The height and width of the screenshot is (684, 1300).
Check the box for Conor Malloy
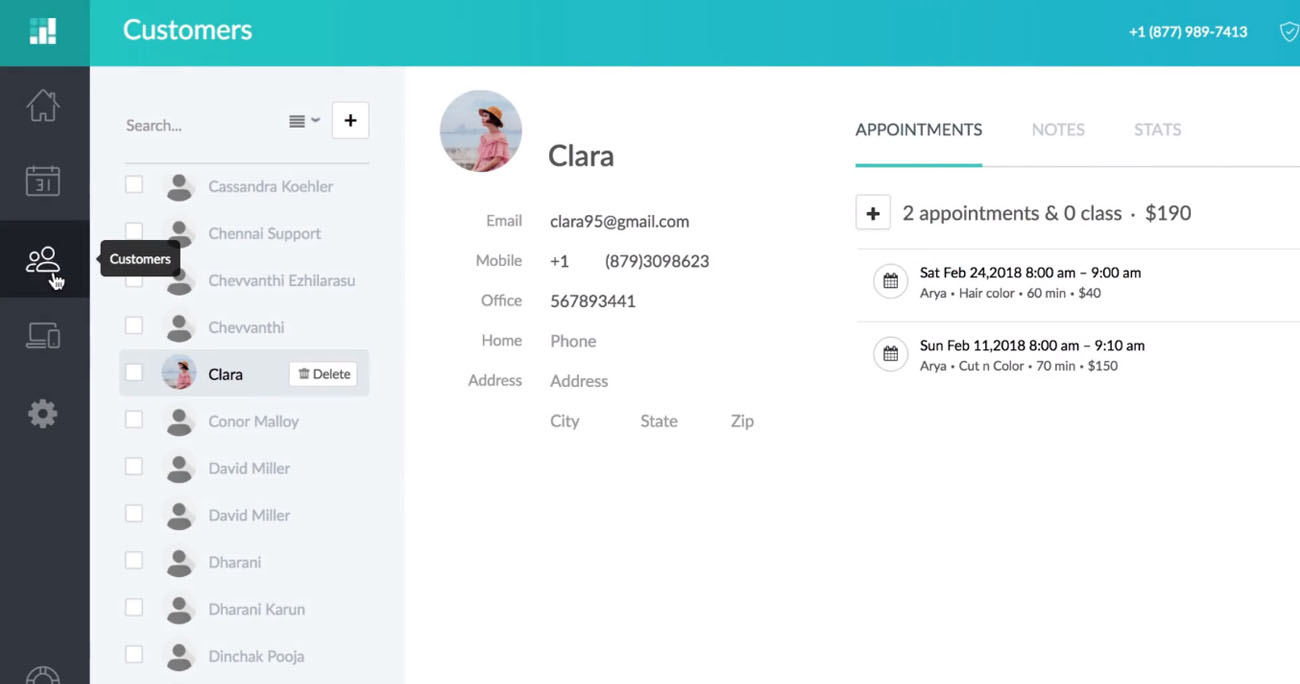point(134,420)
